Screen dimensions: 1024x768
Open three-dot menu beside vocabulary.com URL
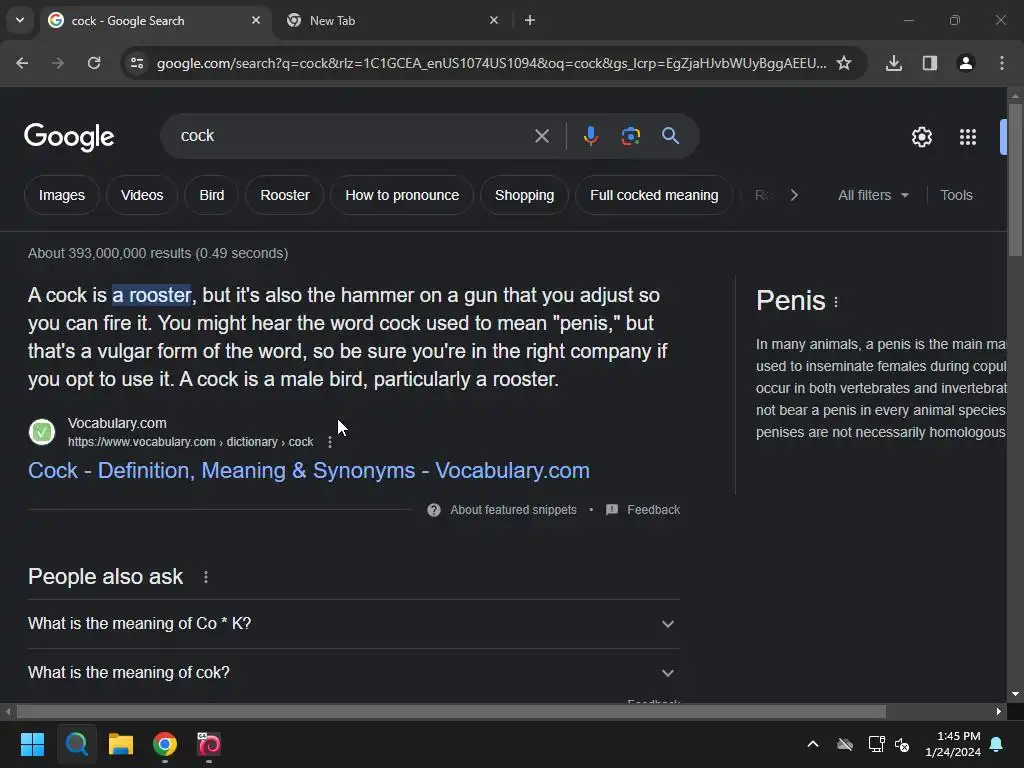click(x=330, y=442)
